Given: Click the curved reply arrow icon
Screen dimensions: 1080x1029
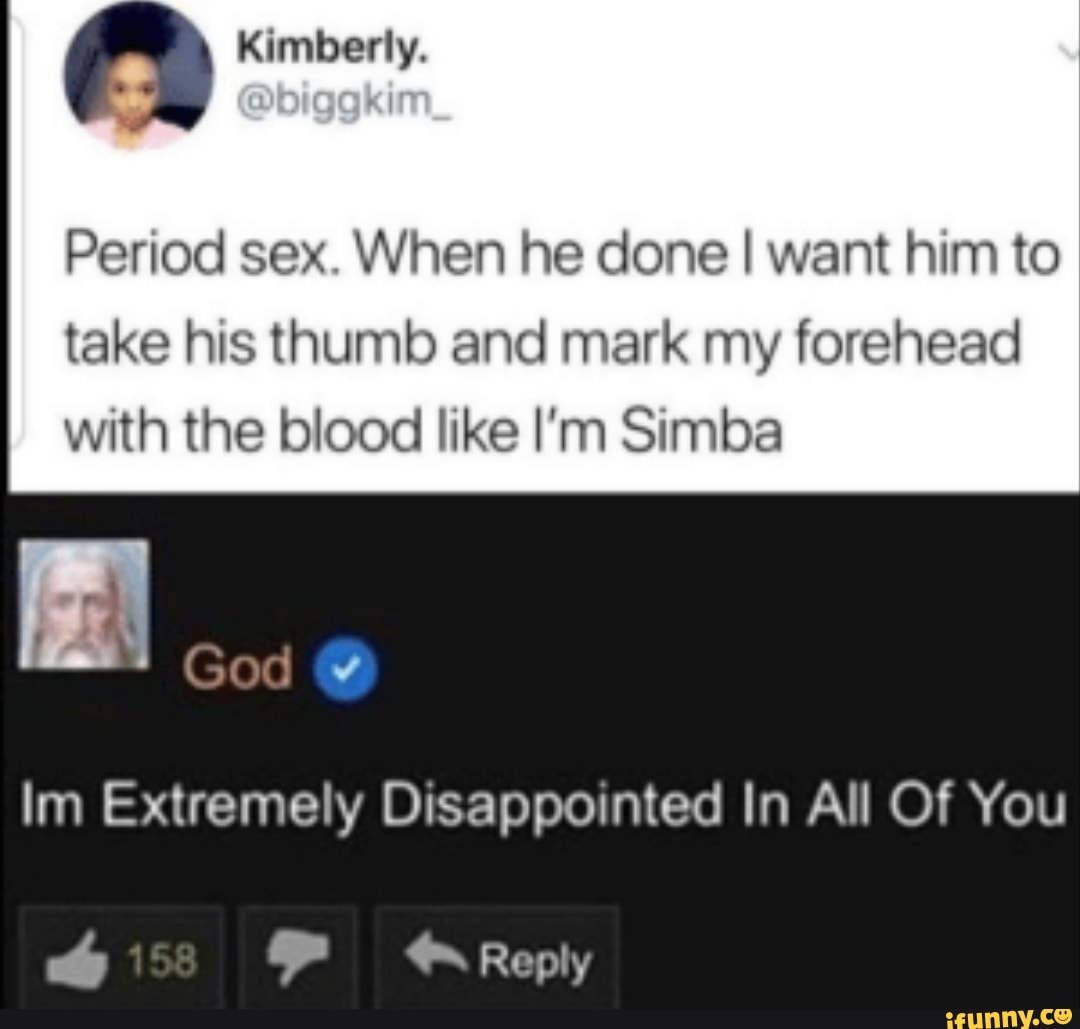Looking at the screenshot, I should (x=437, y=953).
